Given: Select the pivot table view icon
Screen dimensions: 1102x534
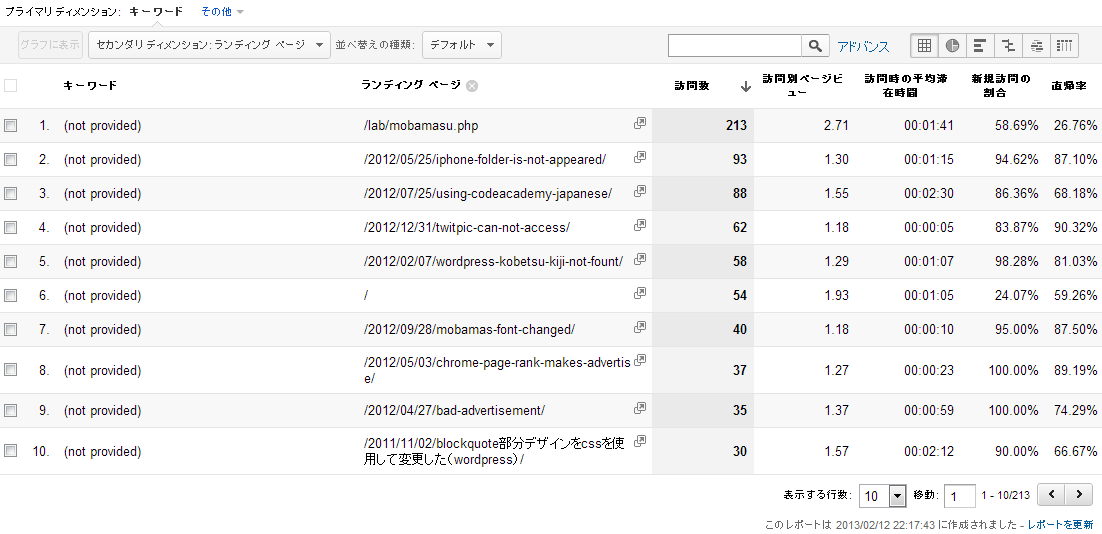Looking at the screenshot, I should [1064, 46].
